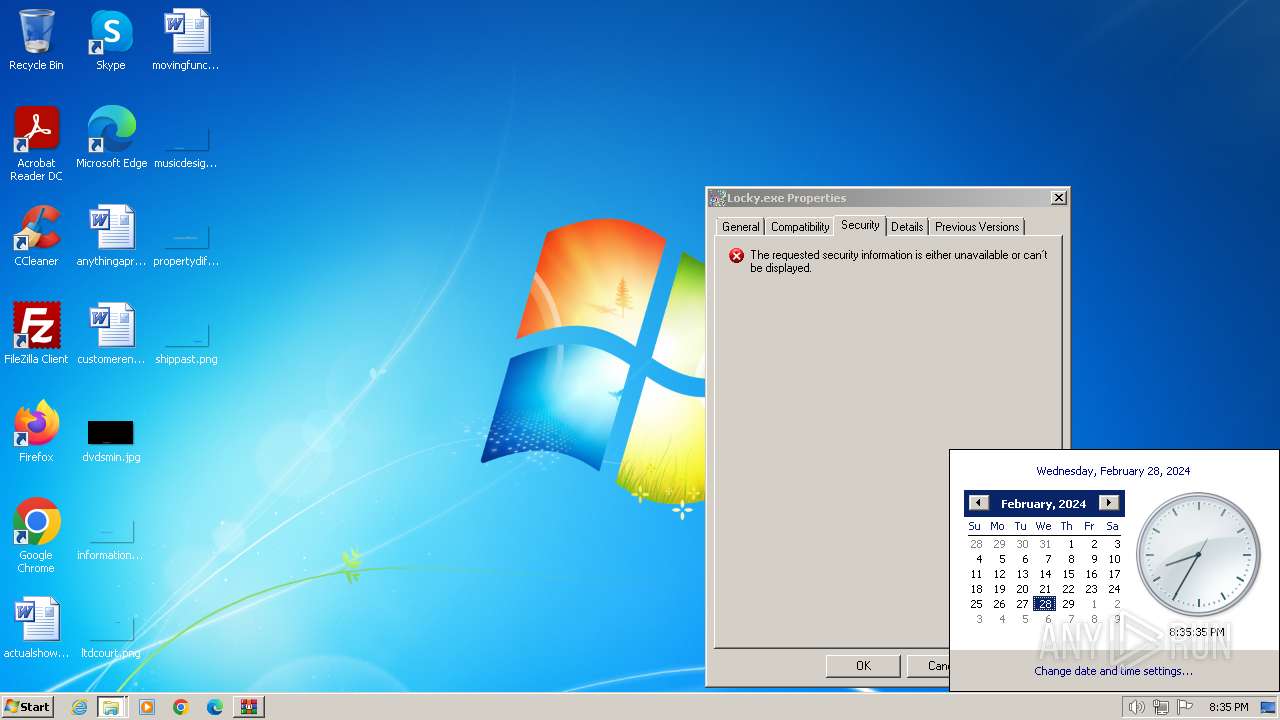This screenshot has height=720, width=1280.
Task: Select the musicdesig desktop file
Action: click(186, 147)
